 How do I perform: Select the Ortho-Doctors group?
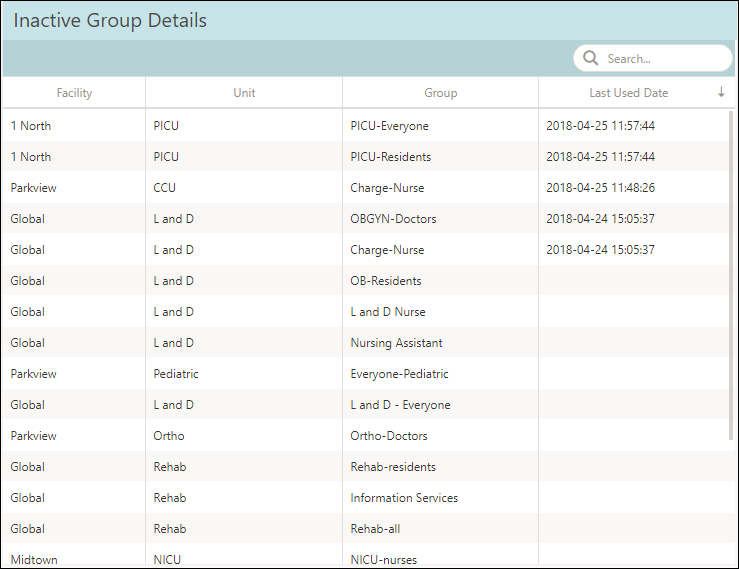pos(389,436)
